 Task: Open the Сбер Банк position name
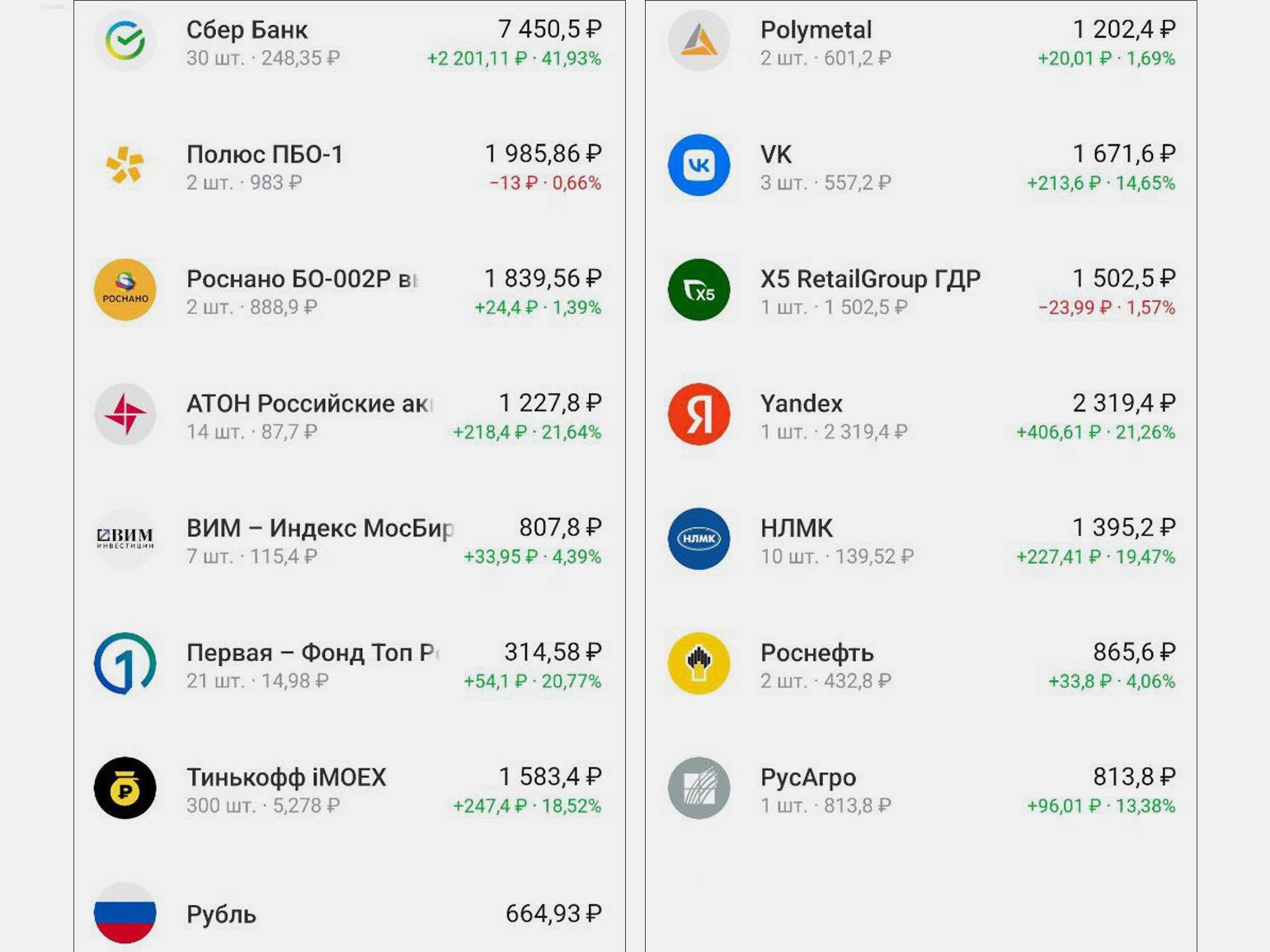click(247, 30)
